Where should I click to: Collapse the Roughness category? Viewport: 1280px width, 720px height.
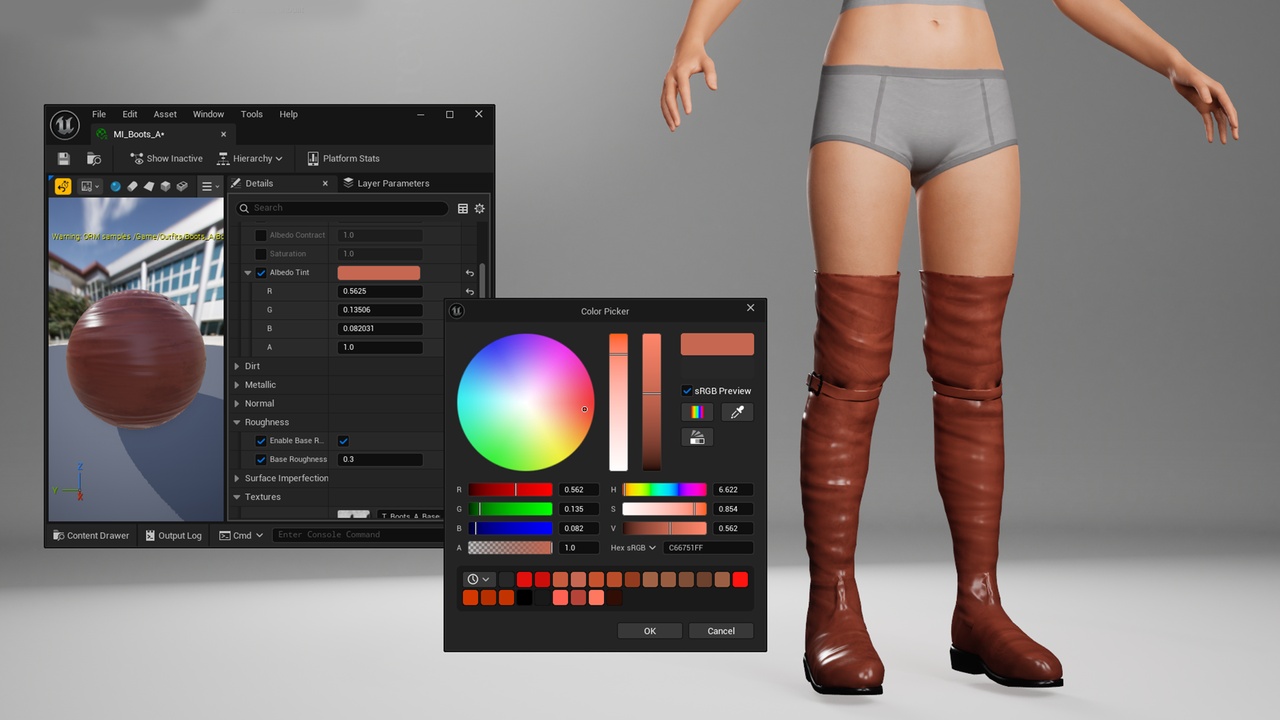tap(237, 422)
